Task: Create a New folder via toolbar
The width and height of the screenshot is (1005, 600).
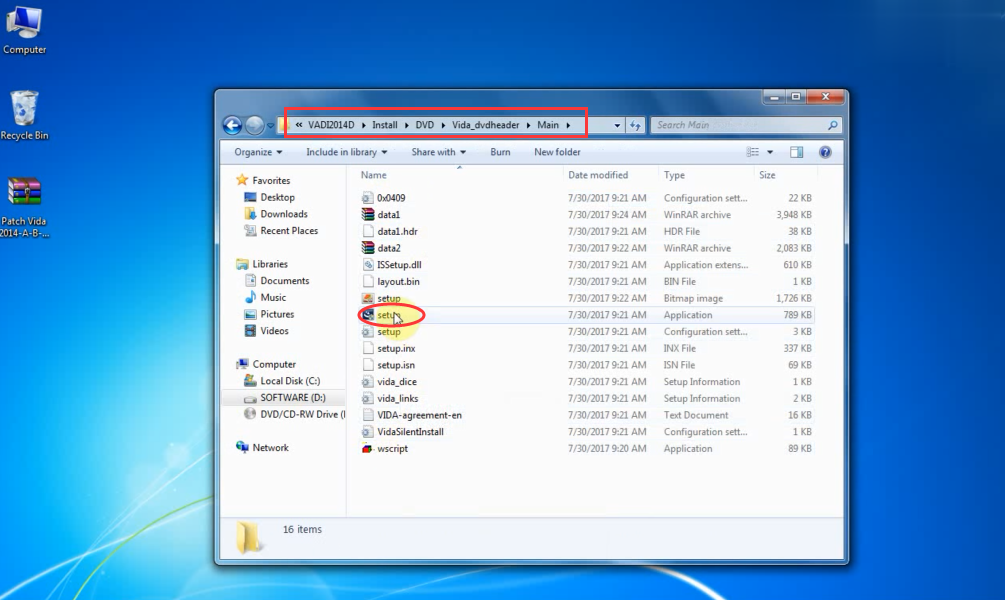Action: (x=557, y=152)
